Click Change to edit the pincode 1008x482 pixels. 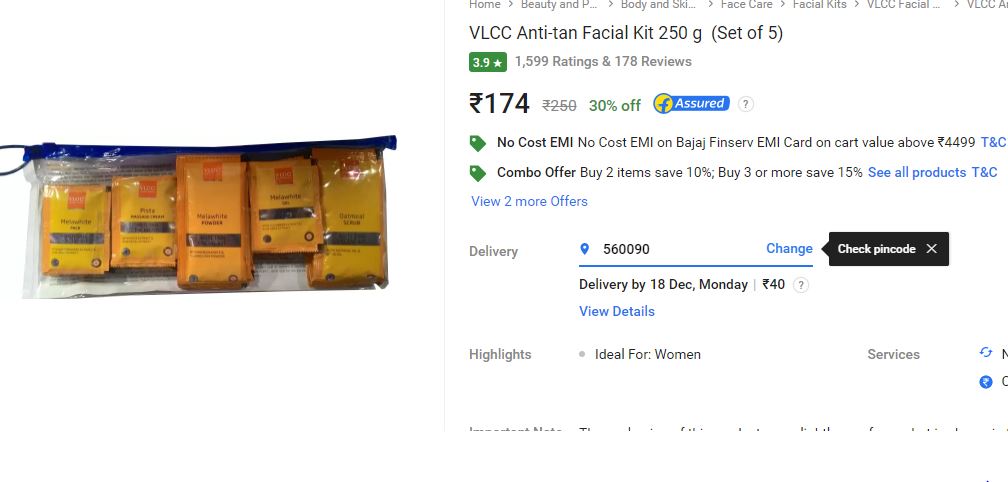tap(789, 249)
